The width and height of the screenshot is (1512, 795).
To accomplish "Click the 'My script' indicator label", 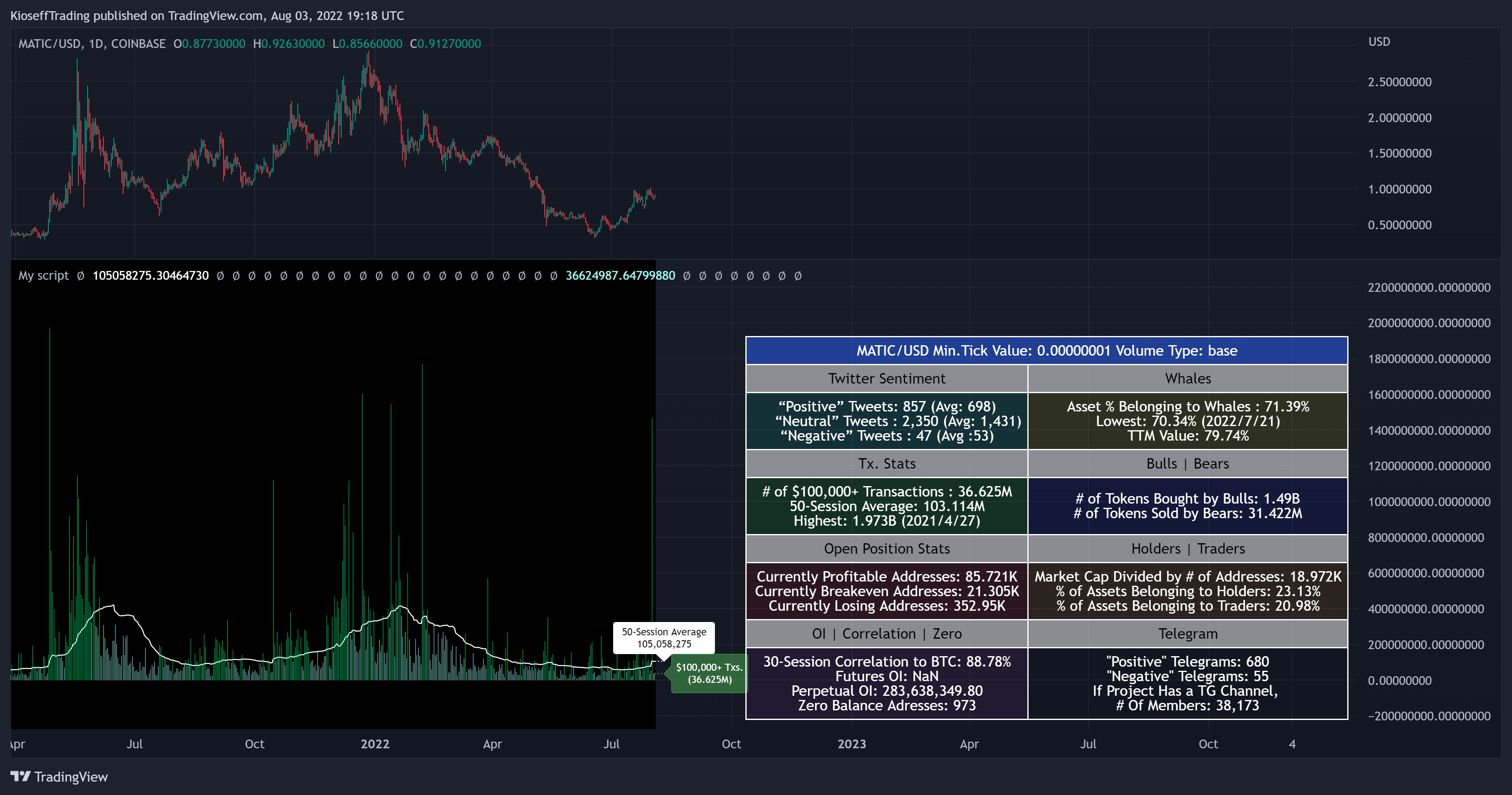I will 43,276.
